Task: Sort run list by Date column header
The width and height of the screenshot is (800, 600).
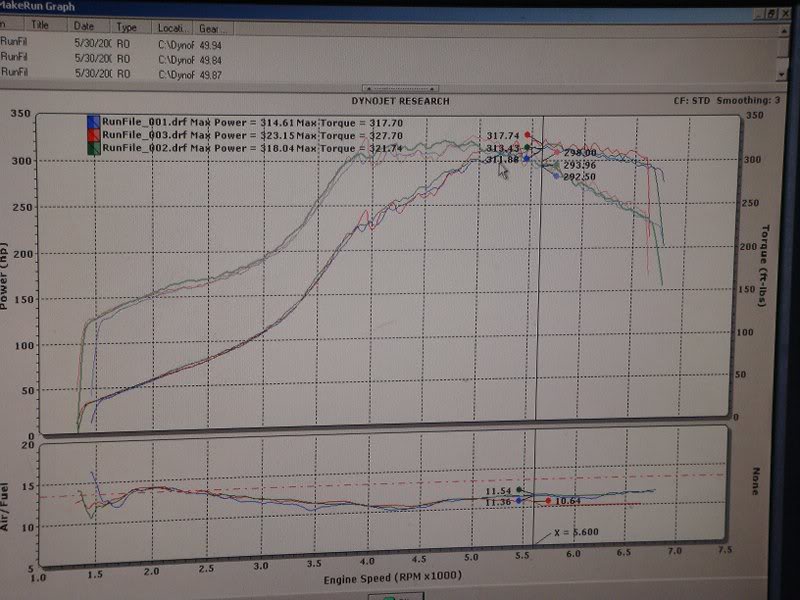Action: (x=85, y=26)
